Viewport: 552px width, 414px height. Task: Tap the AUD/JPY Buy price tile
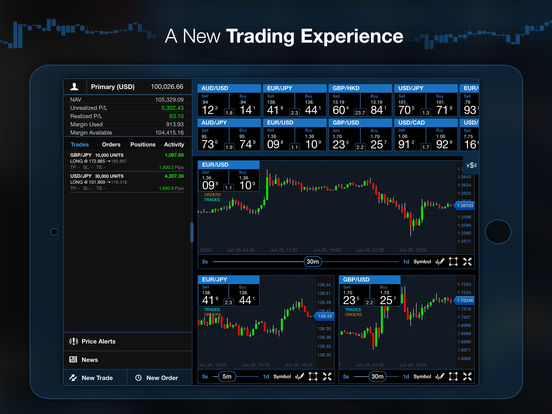coord(245,139)
